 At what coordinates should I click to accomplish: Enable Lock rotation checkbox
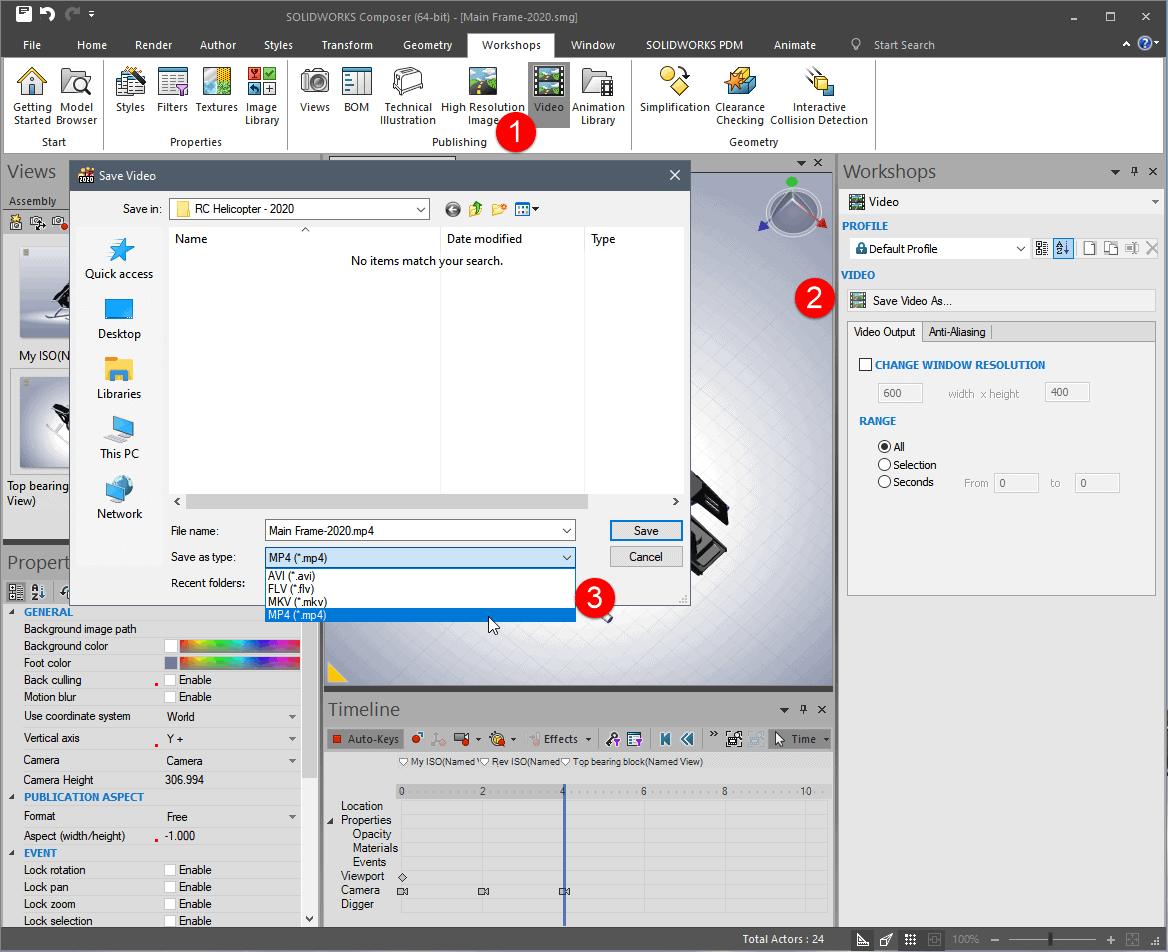(x=171, y=870)
